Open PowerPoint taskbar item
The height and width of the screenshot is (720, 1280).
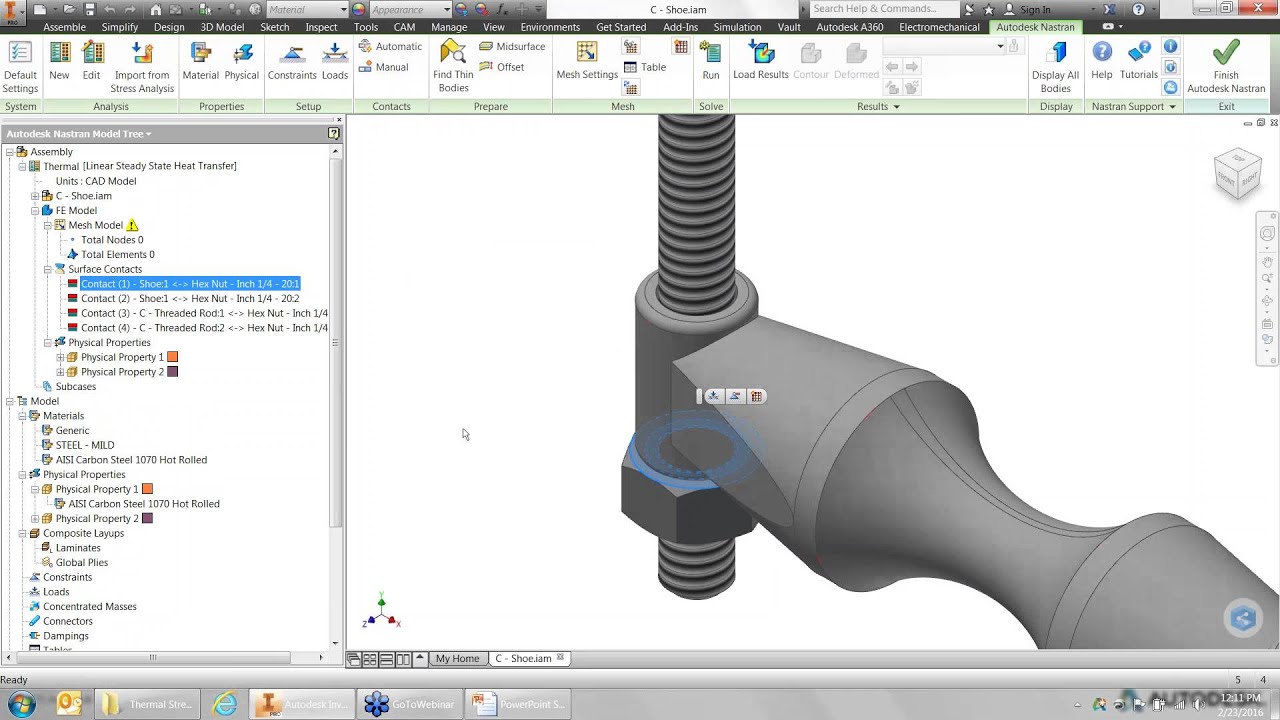[519, 704]
